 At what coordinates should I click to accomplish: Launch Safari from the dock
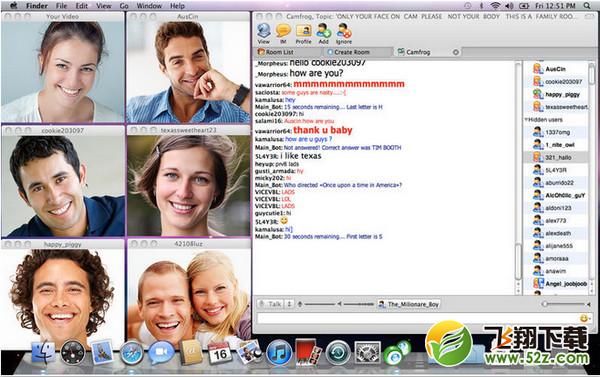pos(132,353)
